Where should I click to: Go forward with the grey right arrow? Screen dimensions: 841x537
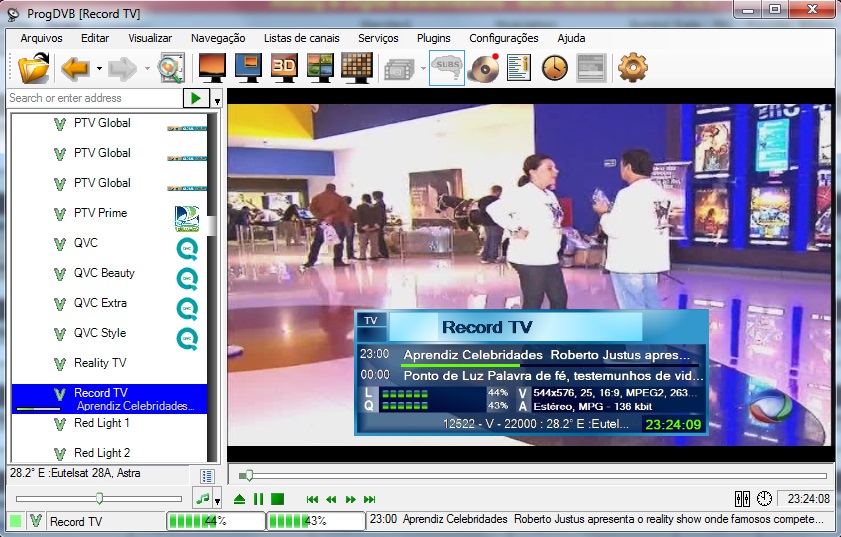[x=123, y=69]
